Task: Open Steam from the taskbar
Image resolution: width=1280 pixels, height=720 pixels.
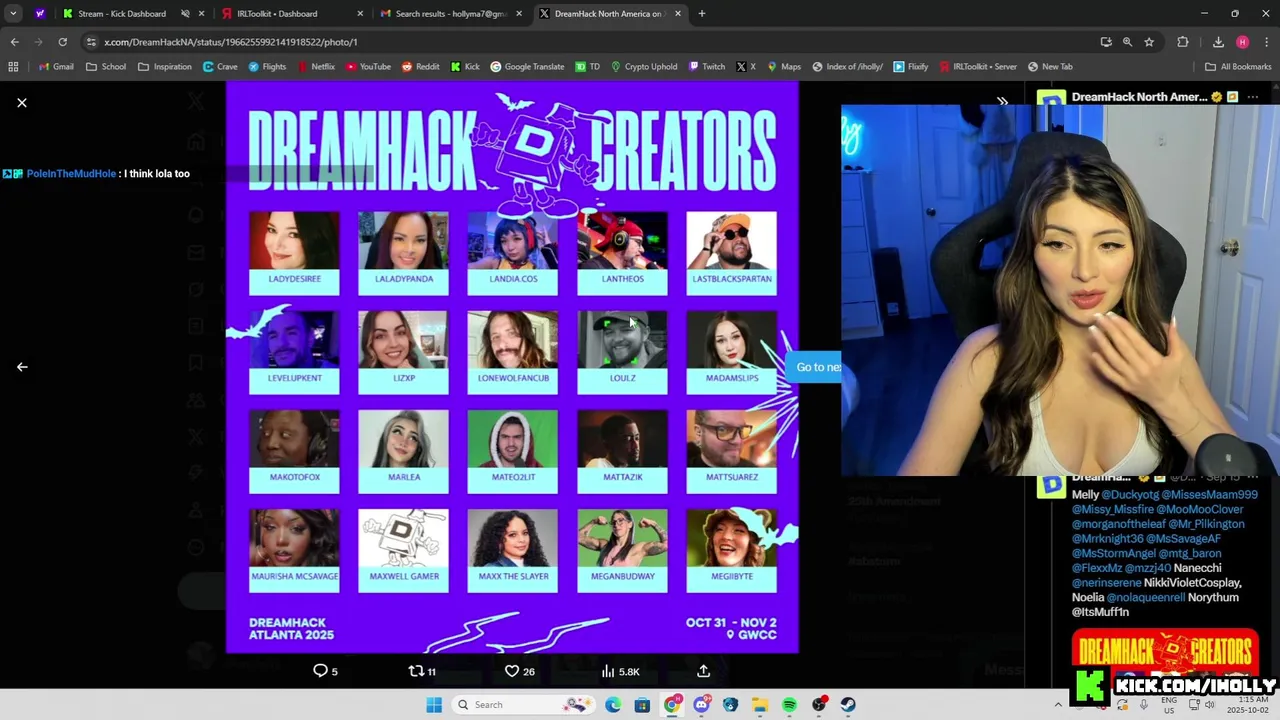Action: [x=848, y=705]
